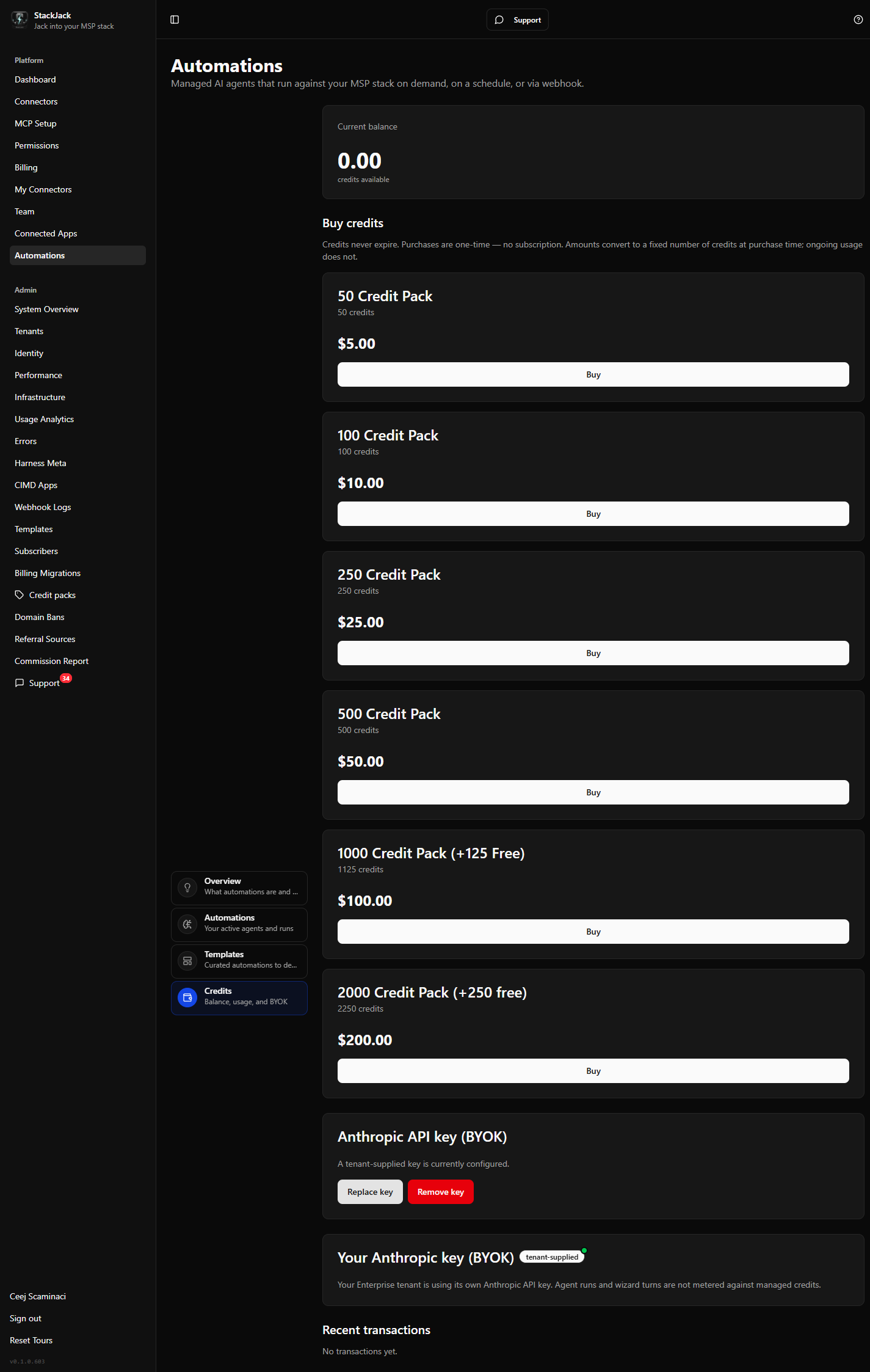The height and width of the screenshot is (1372, 870).
Task: Click user name Ceej Scaminaci
Action: [x=38, y=1296]
